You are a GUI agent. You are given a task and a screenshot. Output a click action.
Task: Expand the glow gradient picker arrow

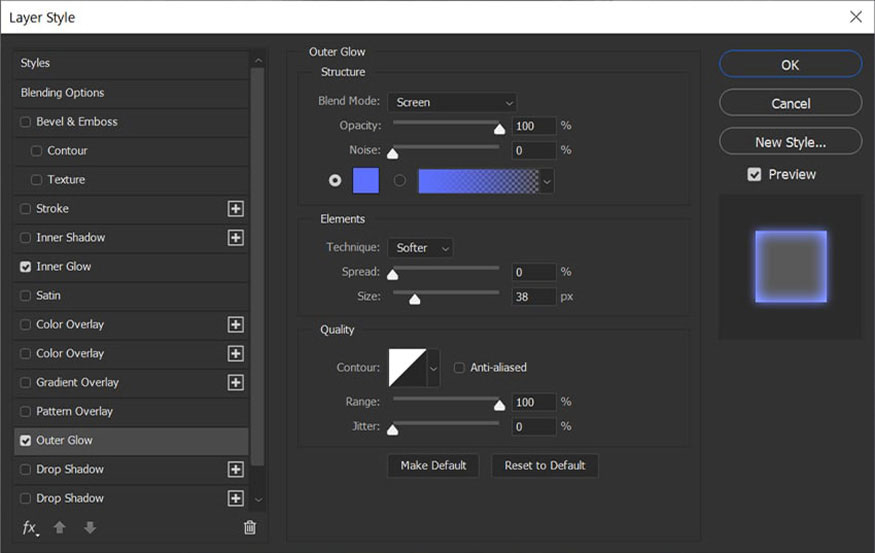[x=547, y=181]
